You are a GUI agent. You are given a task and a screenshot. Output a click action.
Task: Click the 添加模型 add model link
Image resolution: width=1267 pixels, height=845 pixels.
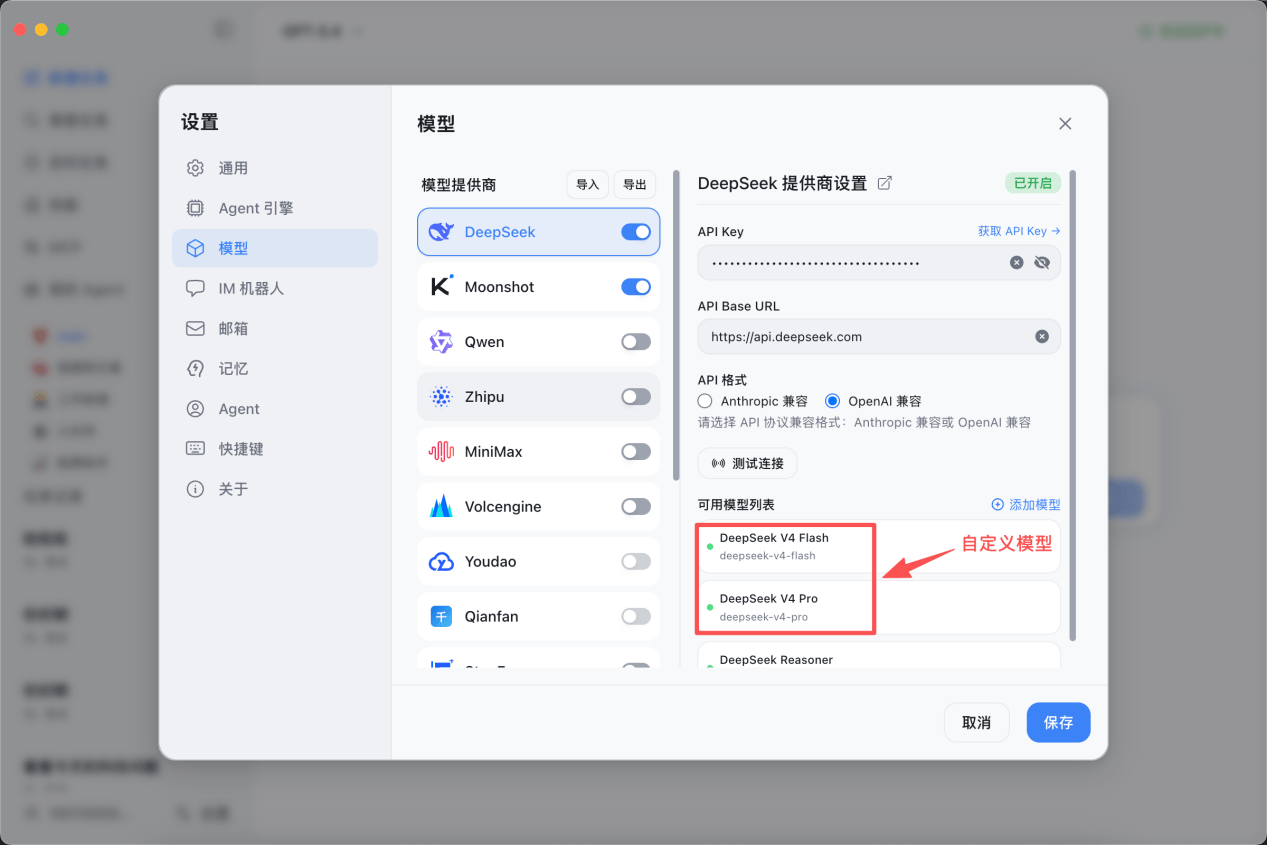(1026, 505)
